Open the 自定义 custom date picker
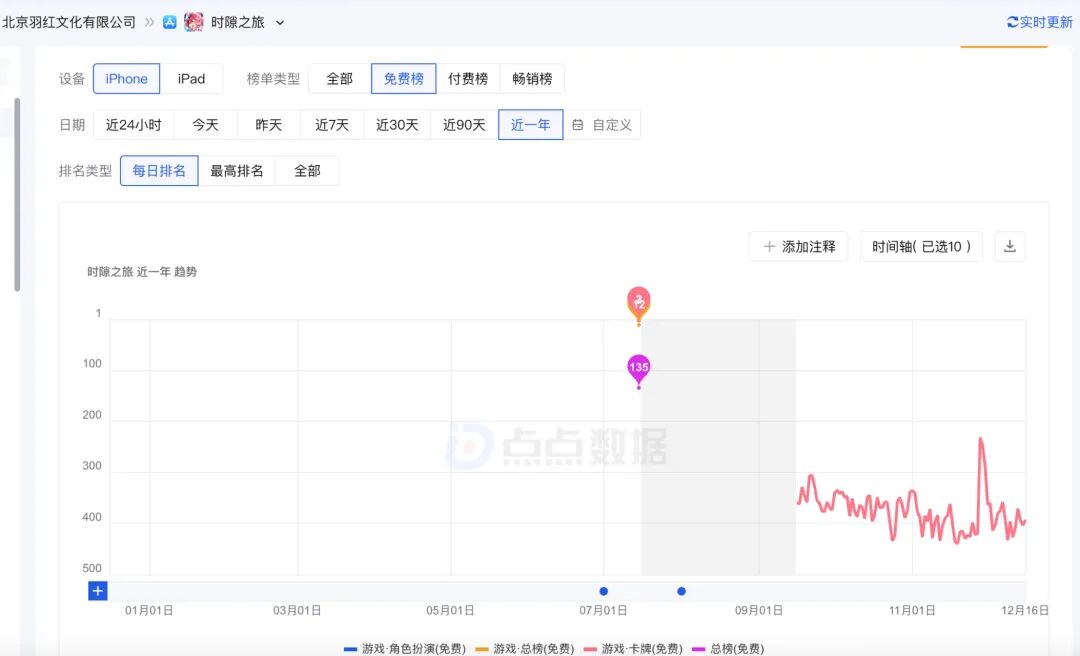Viewport: 1080px width, 656px height. click(x=602, y=125)
